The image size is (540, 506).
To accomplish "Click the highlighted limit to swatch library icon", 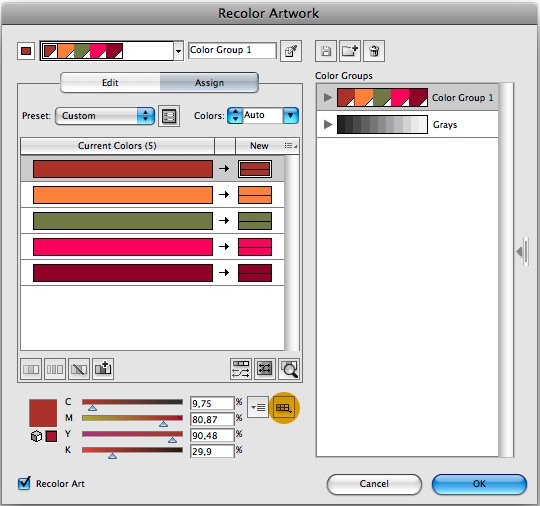I will point(284,408).
